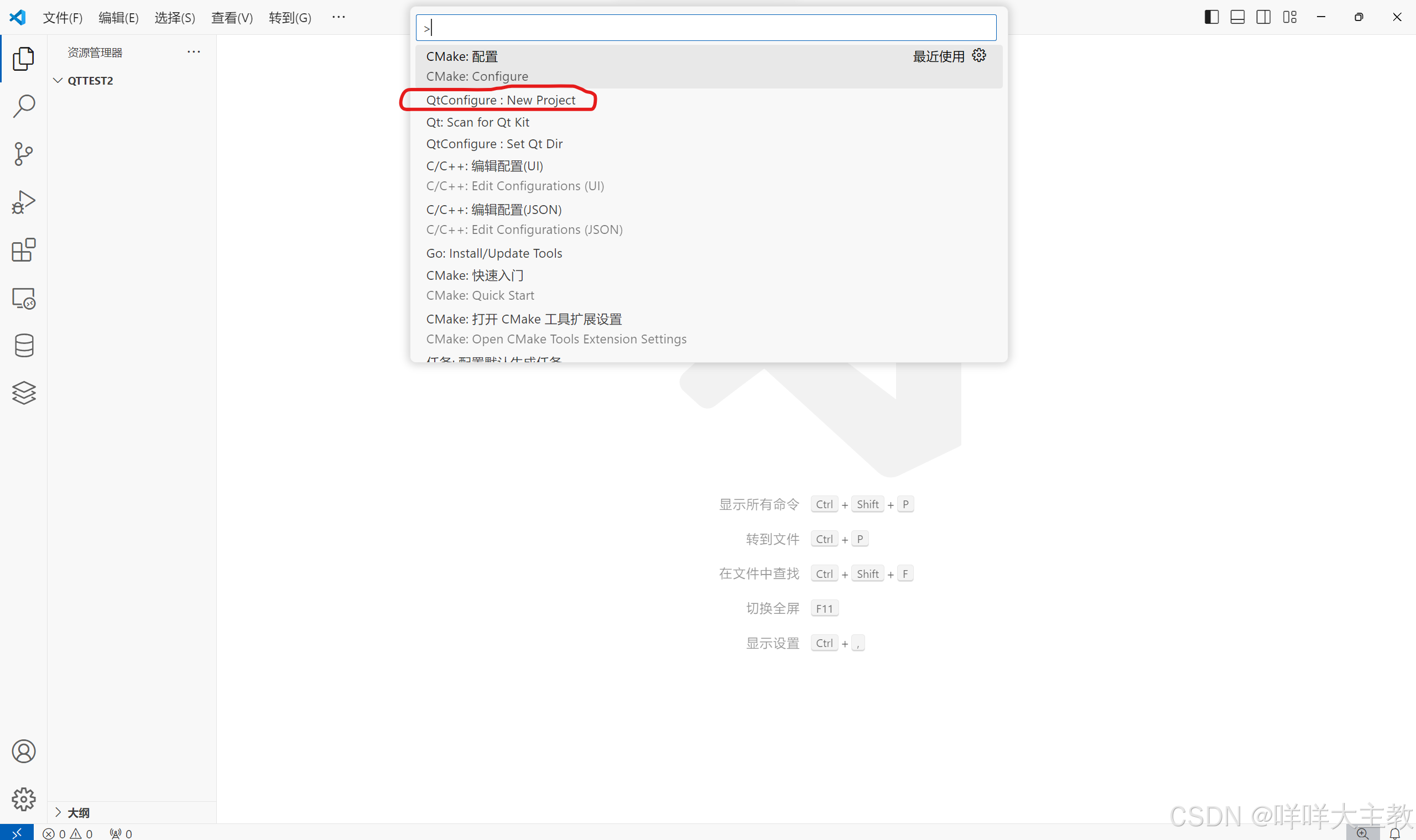Open the database view icon in activity bar
Viewport: 1416px width, 840px height.
pos(23,345)
